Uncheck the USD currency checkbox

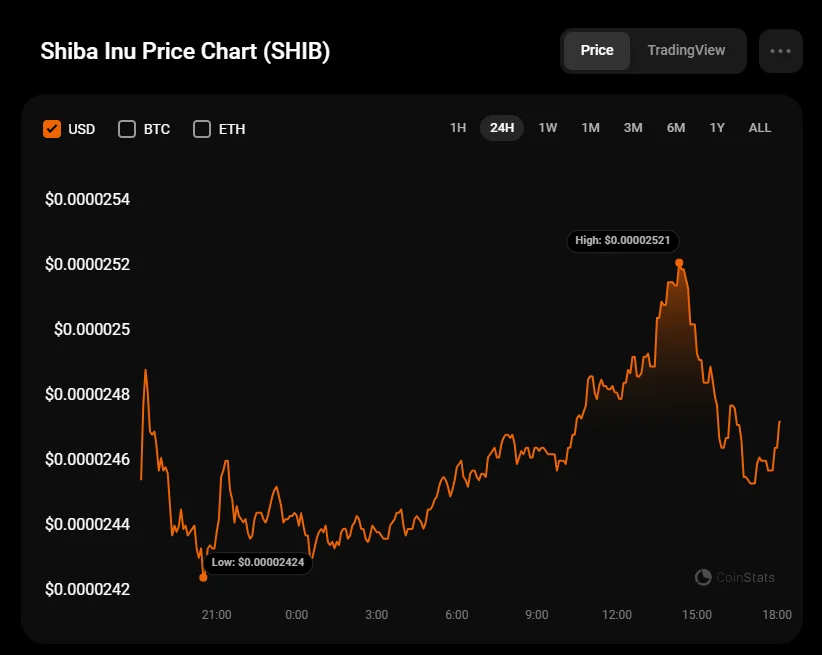[52, 129]
